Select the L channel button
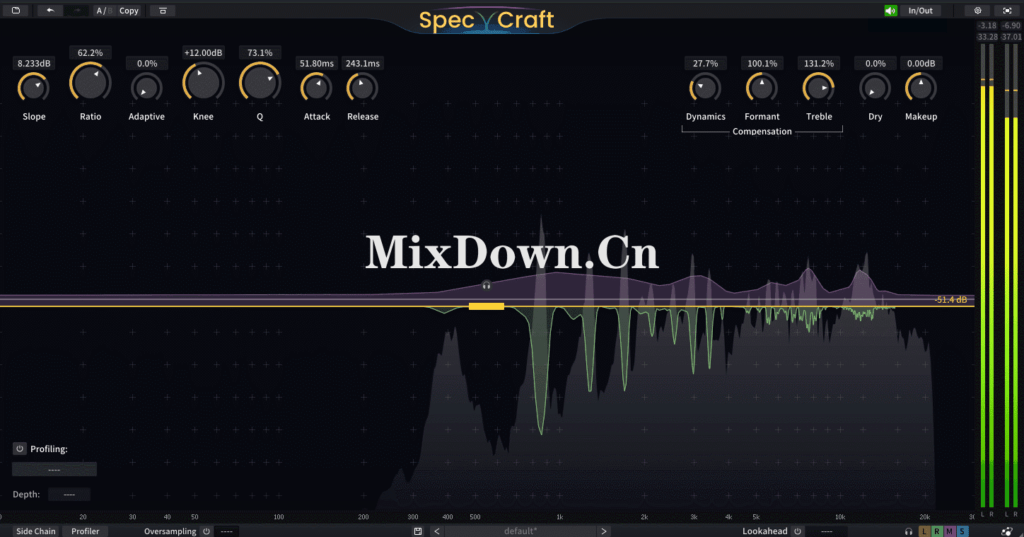Image resolution: width=1024 pixels, height=537 pixels. coord(925,532)
